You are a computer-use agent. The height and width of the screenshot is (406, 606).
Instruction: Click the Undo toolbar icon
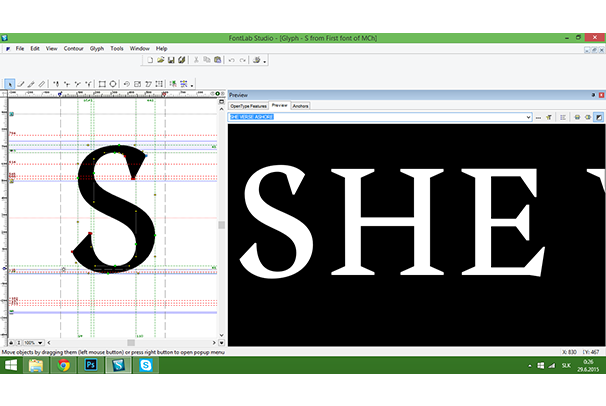coord(231,61)
